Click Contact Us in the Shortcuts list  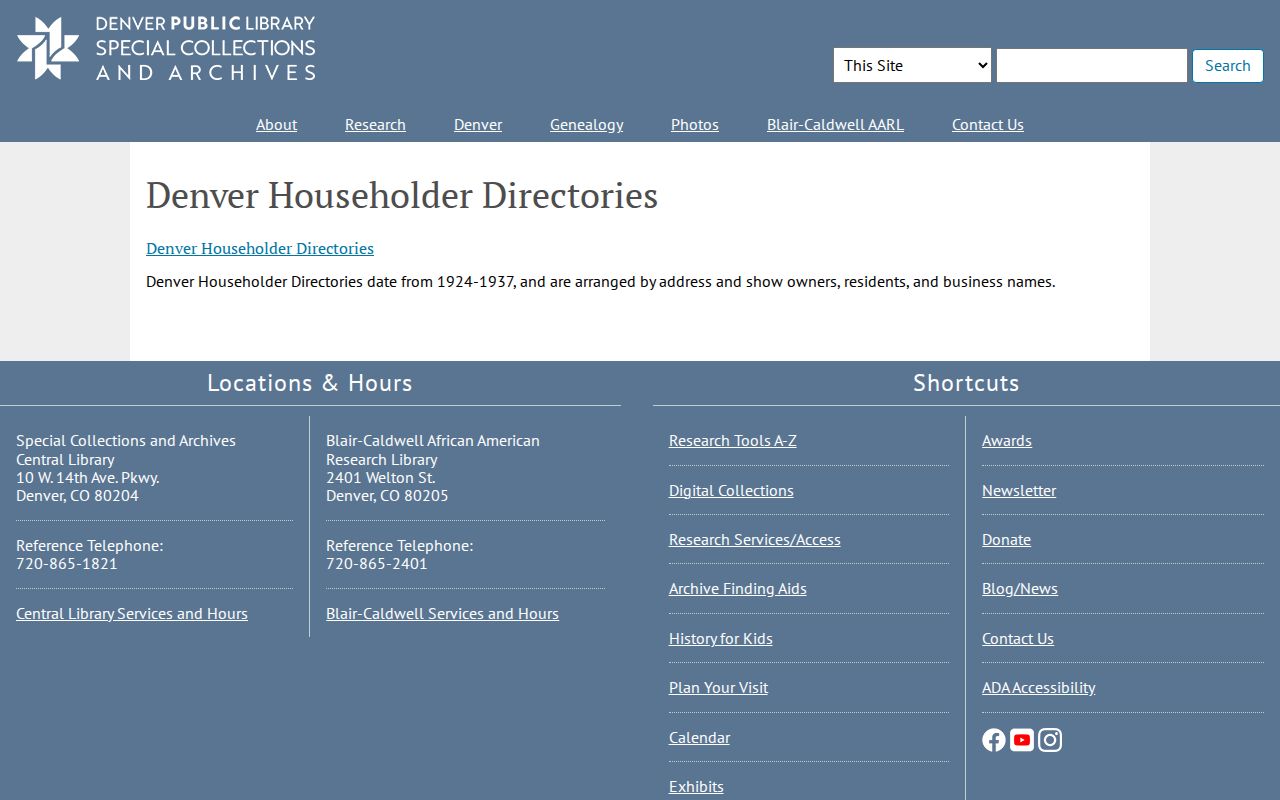[x=1018, y=638]
